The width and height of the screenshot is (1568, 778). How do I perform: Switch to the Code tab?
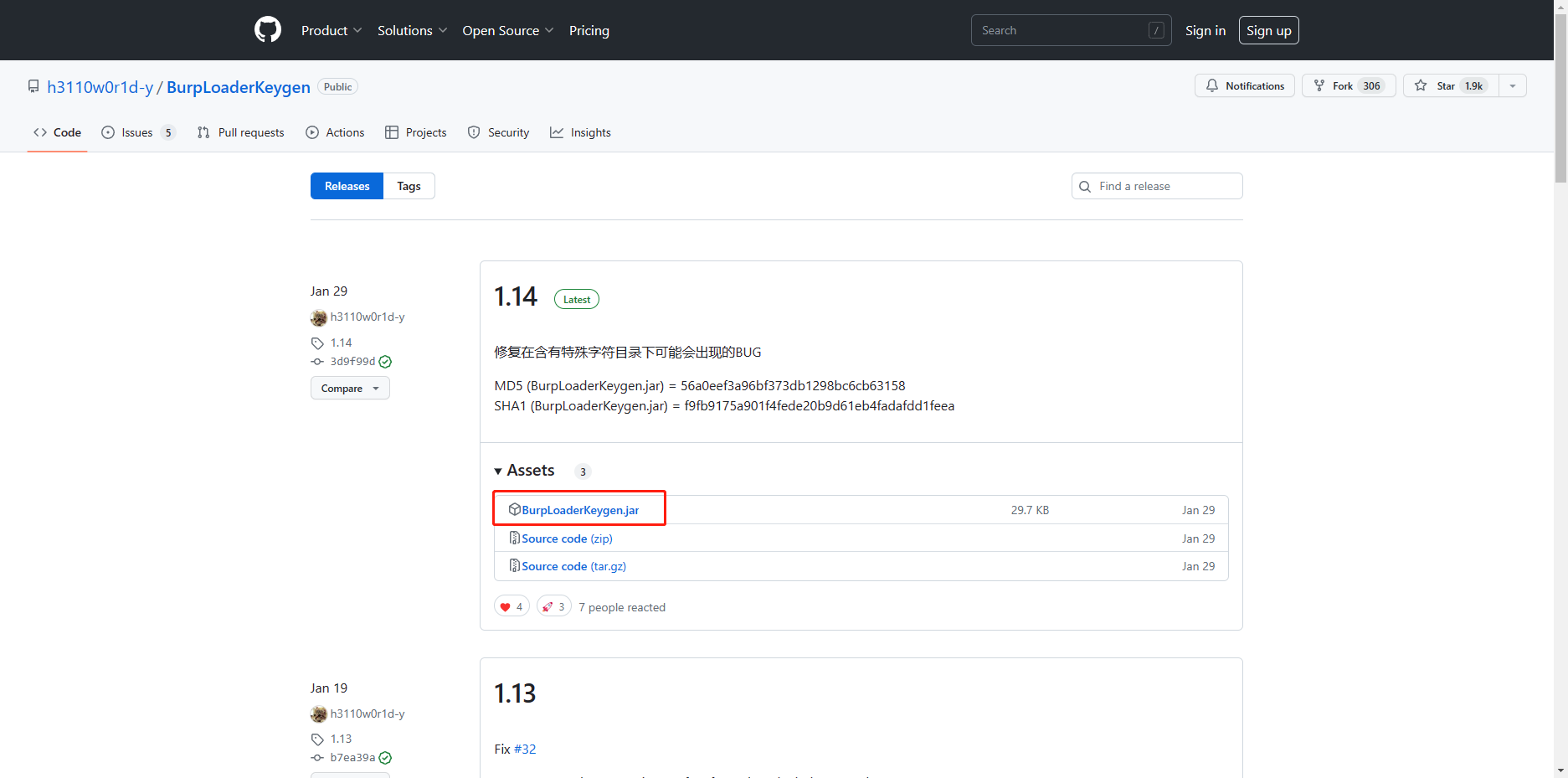click(x=57, y=132)
